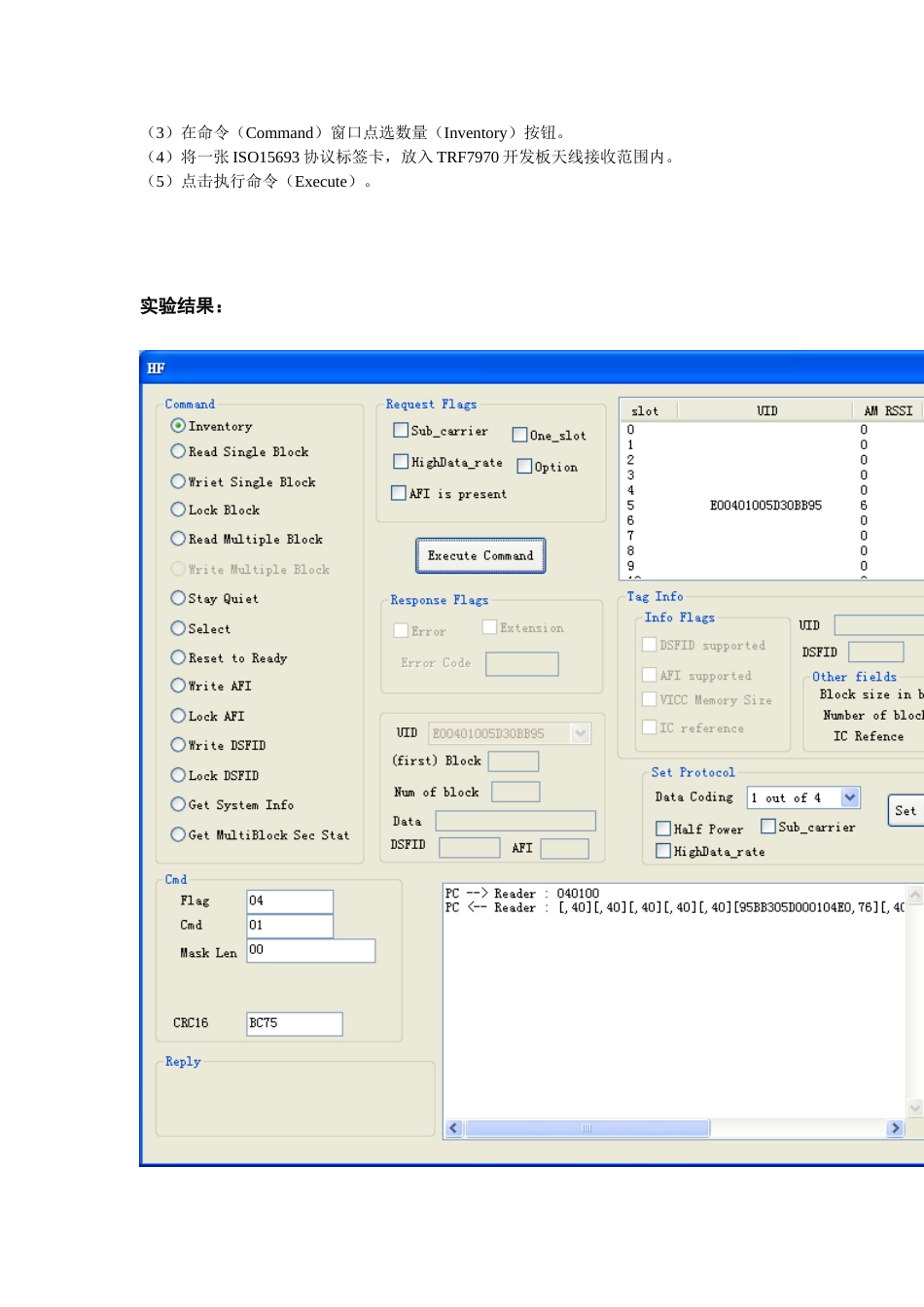The image size is (924, 1307).
Task: Click the log scroll left arrow
Action: click(x=454, y=1128)
